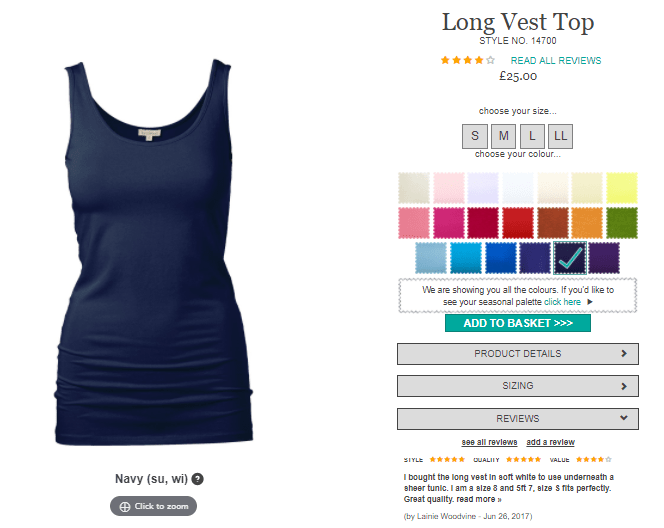
Task: Click the navy vest product image
Action: point(154,253)
